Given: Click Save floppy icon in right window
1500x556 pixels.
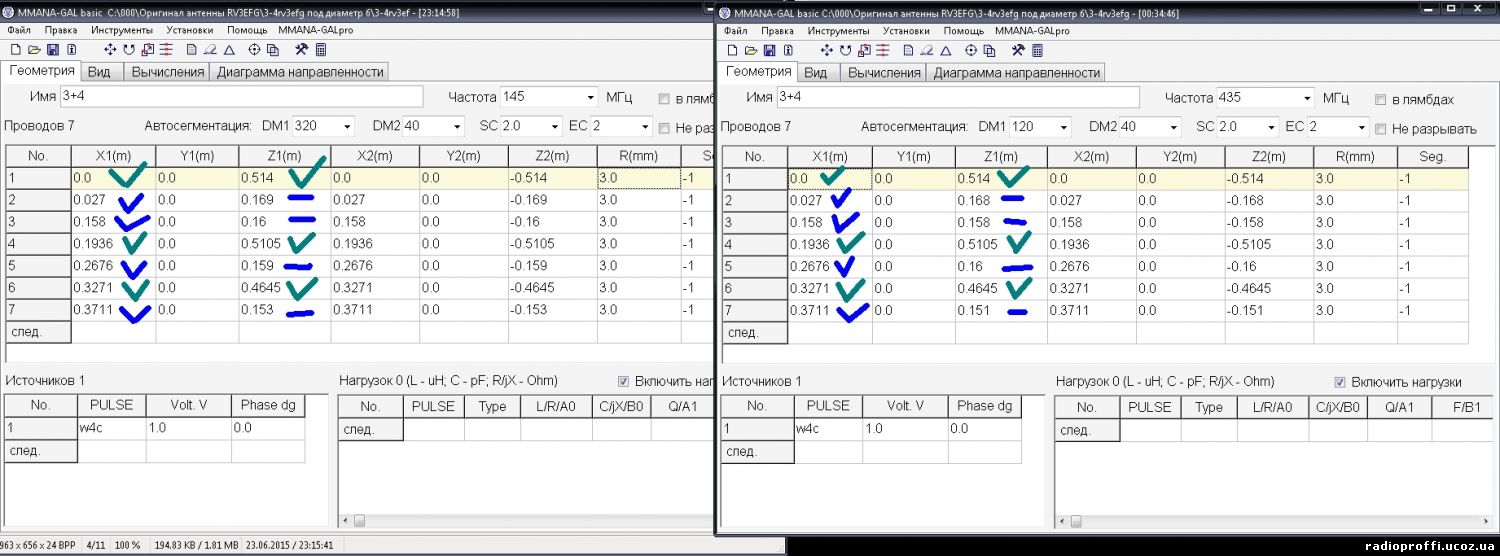Looking at the screenshot, I should (770, 51).
